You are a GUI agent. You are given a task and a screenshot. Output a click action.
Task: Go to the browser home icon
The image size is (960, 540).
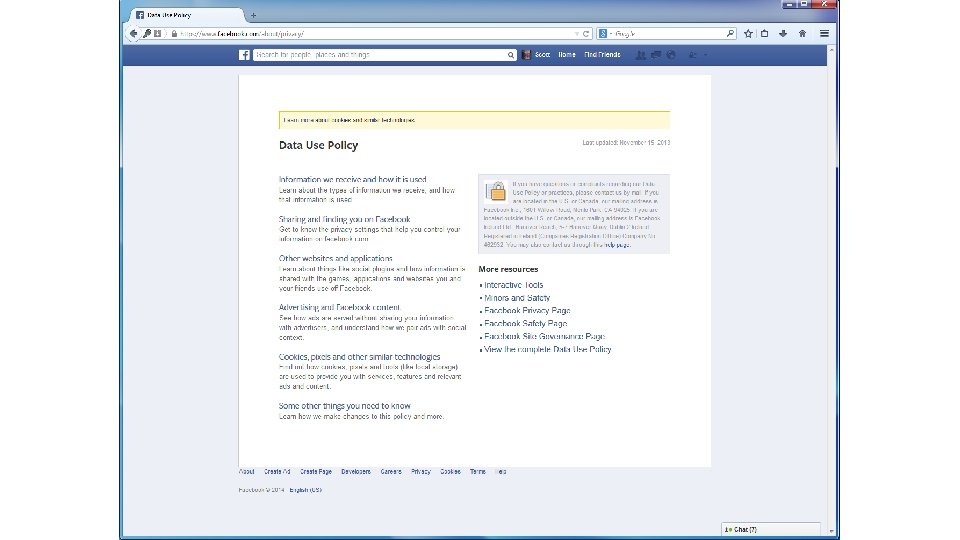(x=802, y=34)
